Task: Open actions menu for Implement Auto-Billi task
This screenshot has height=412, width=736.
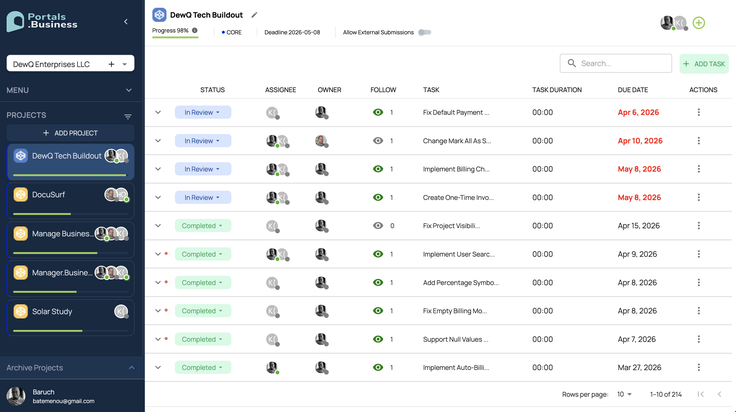Action: pyautogui.click(x=698, y=367)
